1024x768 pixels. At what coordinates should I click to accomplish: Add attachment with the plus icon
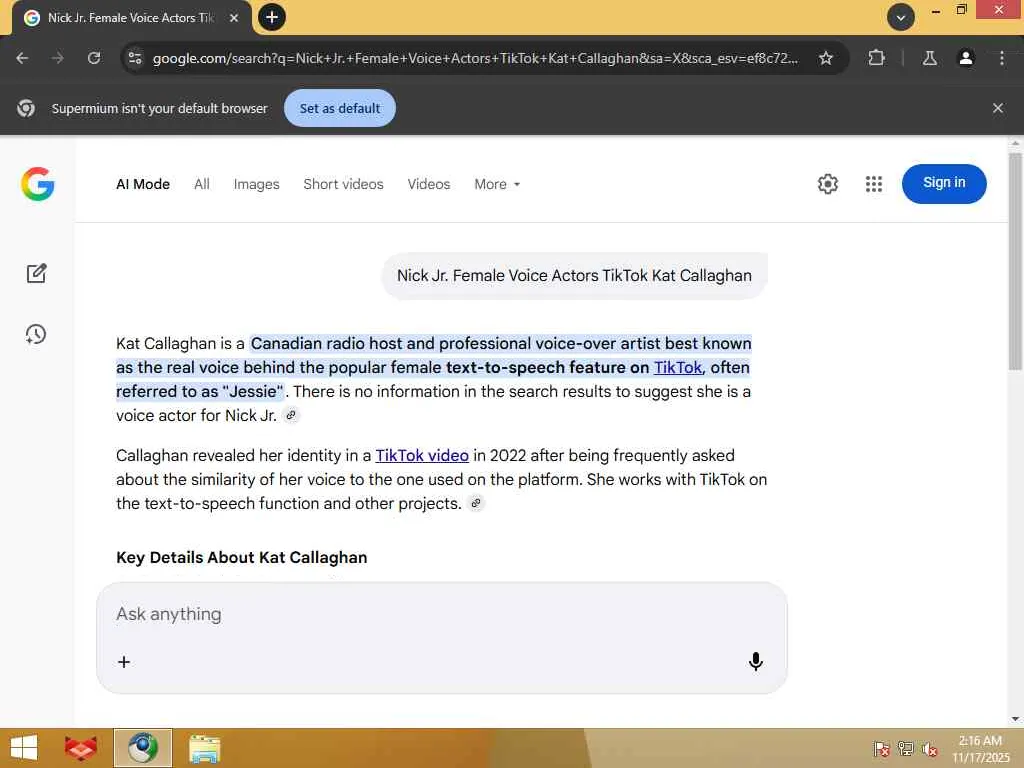tap(124, 662)
